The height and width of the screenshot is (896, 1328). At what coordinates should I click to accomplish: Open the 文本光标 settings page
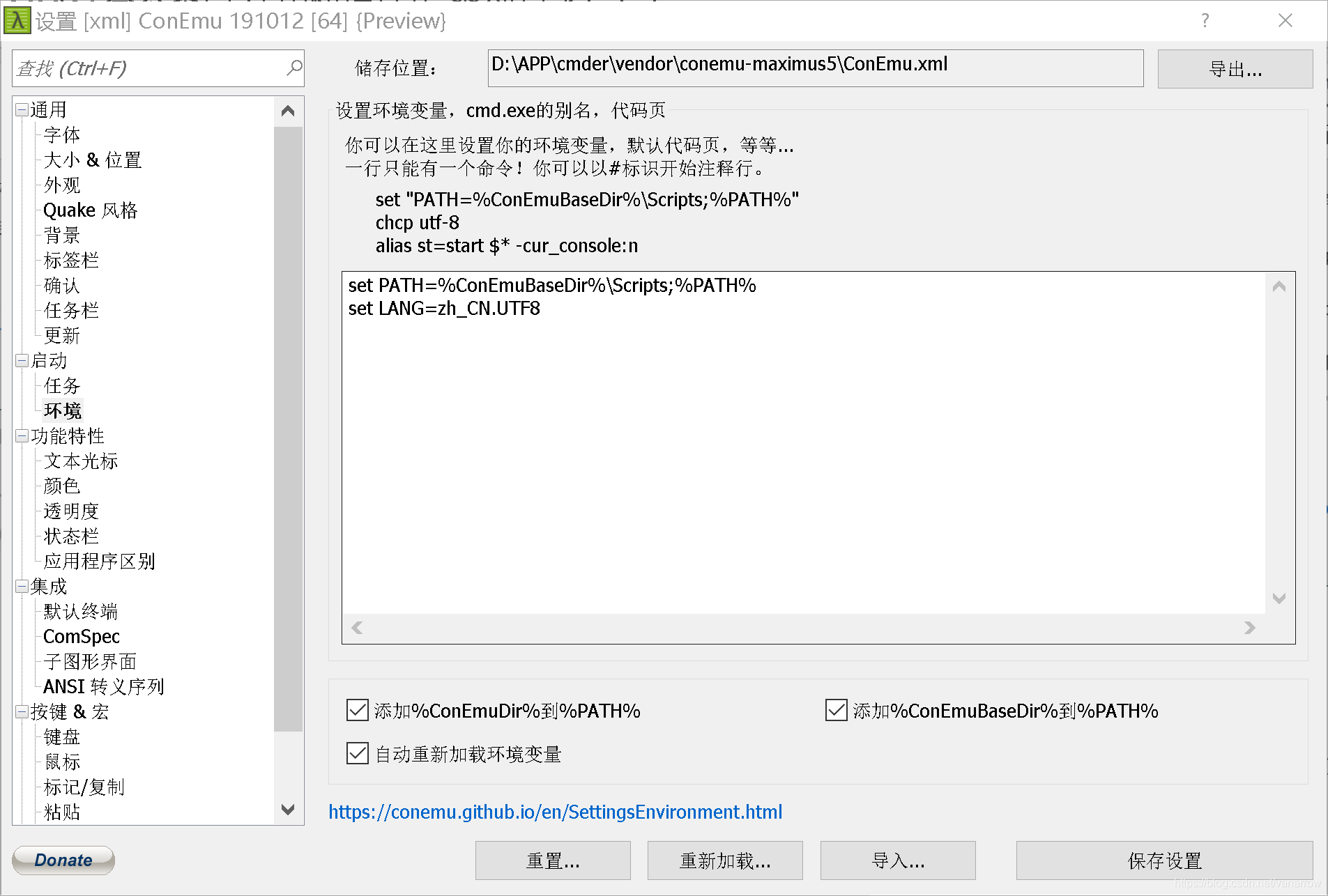click(x=81, y=461)
